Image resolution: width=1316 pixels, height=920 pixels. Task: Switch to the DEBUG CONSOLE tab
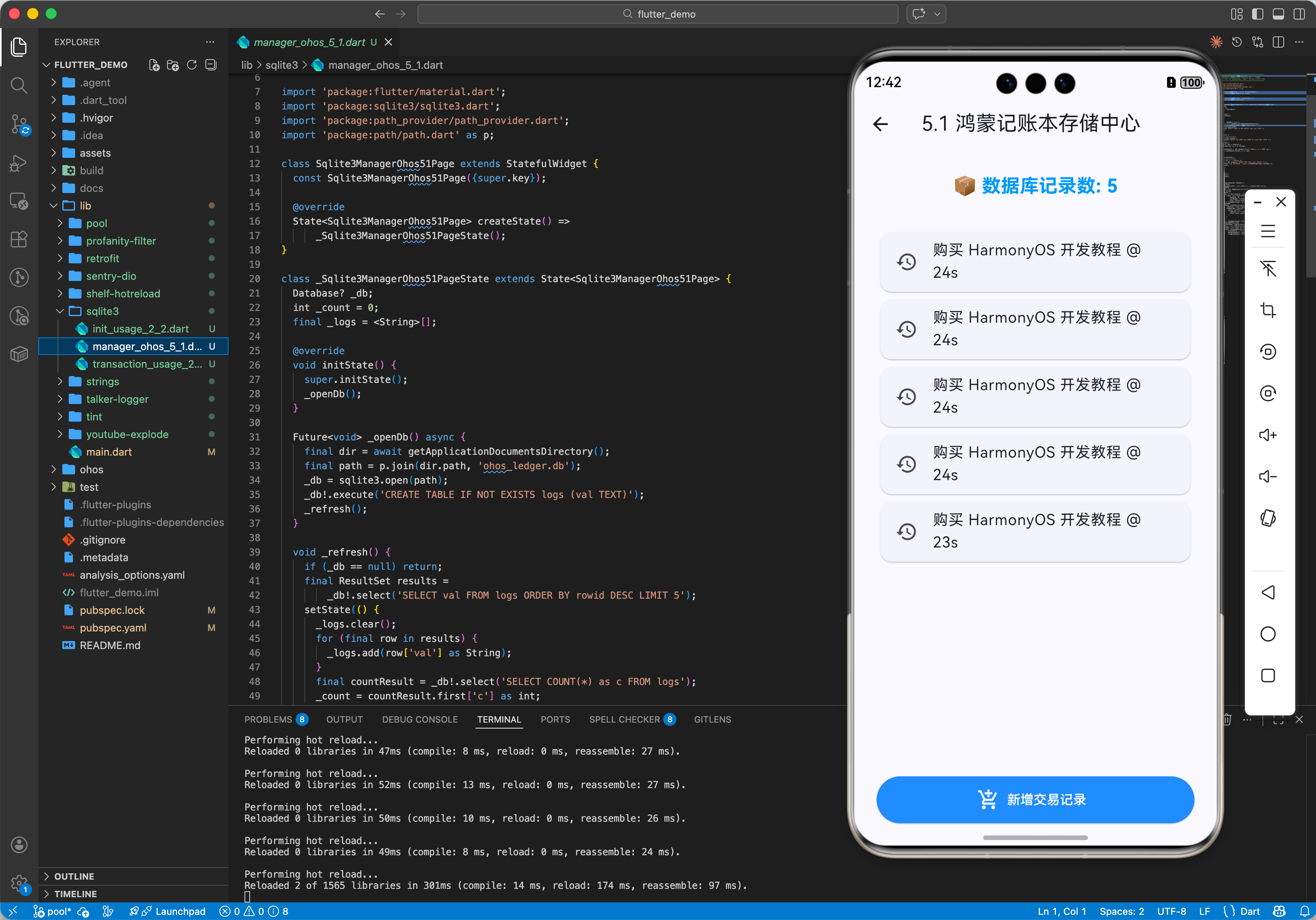click(x=419, y=719)
